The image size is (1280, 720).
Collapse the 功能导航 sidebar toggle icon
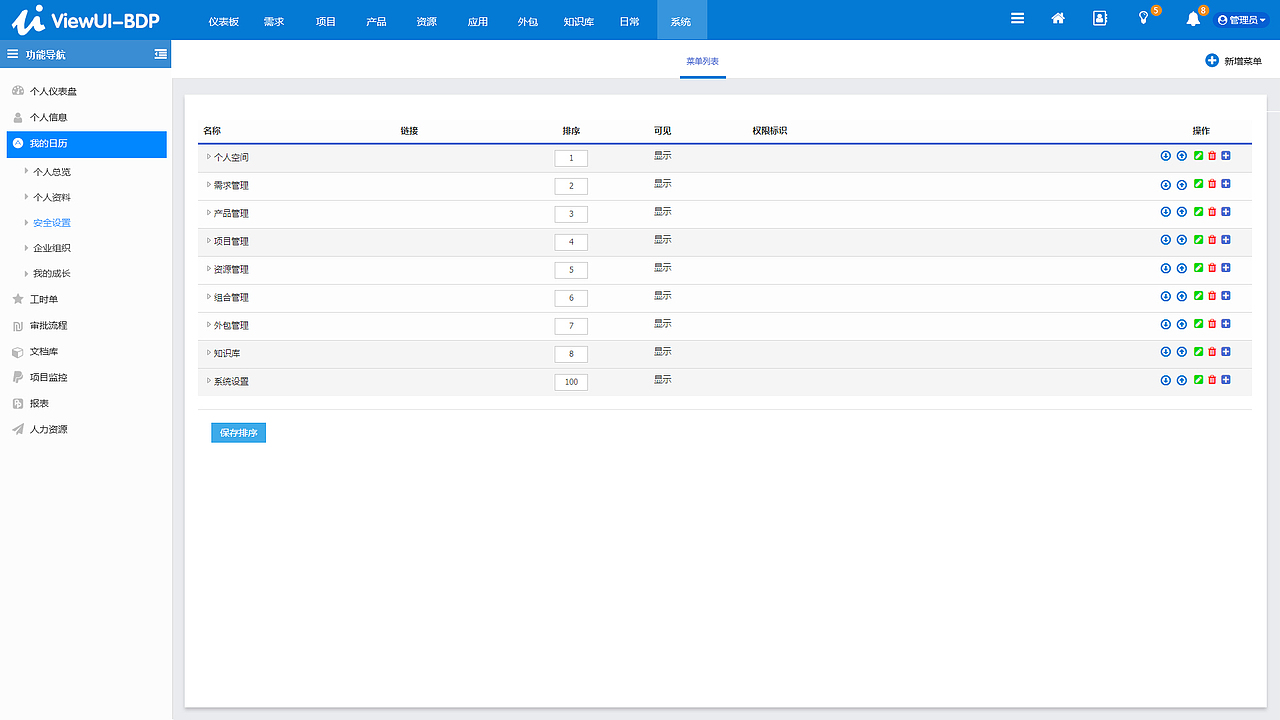click(x=160, y=54)
